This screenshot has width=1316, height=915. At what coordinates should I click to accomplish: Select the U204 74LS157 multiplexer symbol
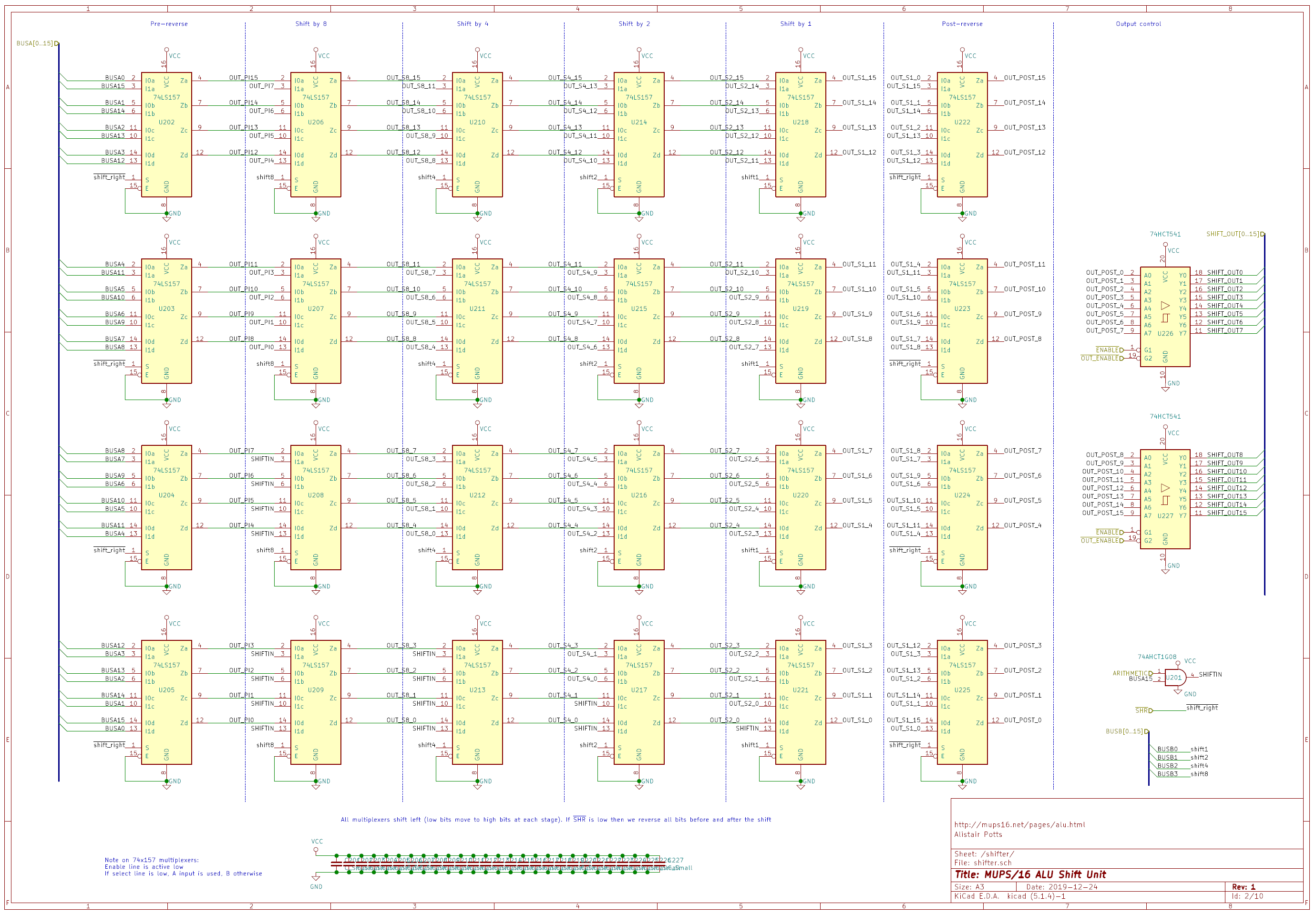click(x=166, y=507)
